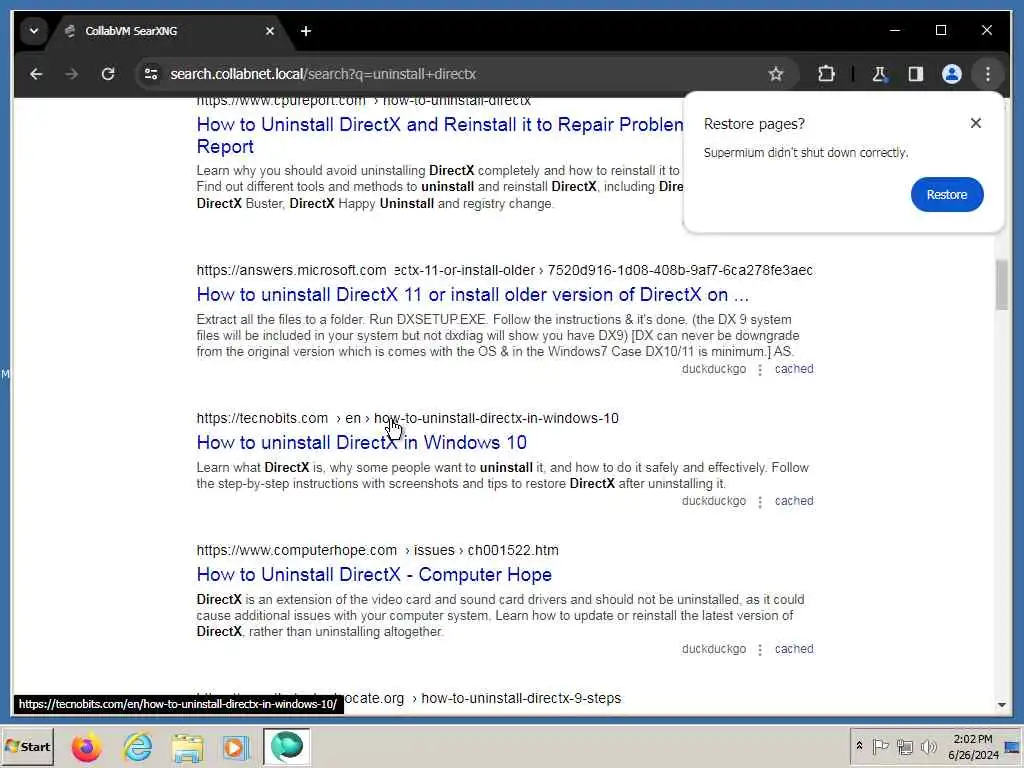
Task: Click the scrollbar down arrow
Action: point(1002,705)
